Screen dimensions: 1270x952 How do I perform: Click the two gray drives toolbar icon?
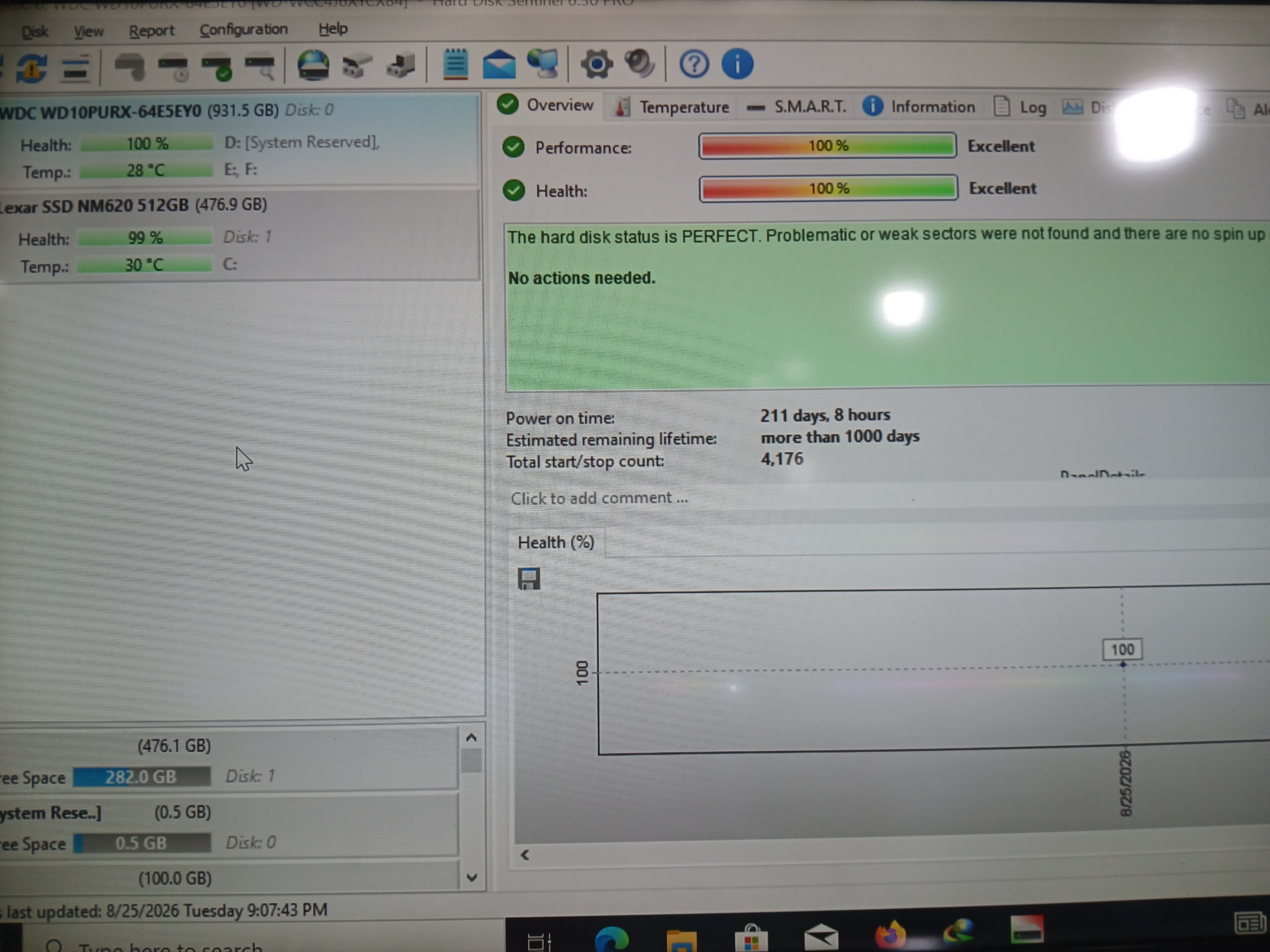357,65
